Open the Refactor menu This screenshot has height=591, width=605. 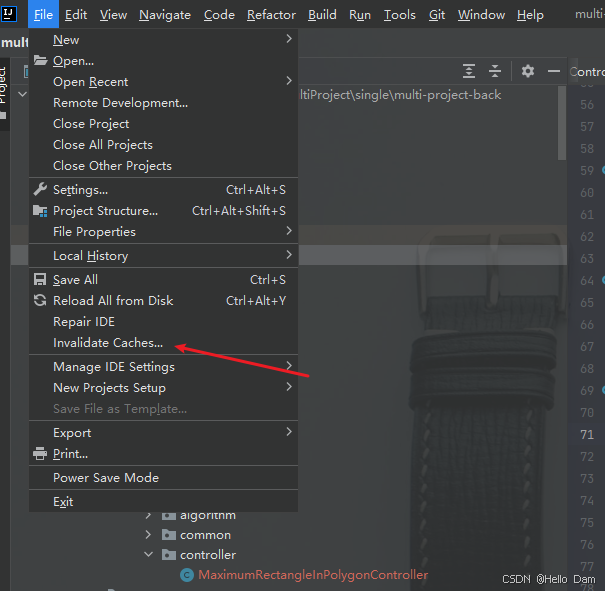[271, 15]
